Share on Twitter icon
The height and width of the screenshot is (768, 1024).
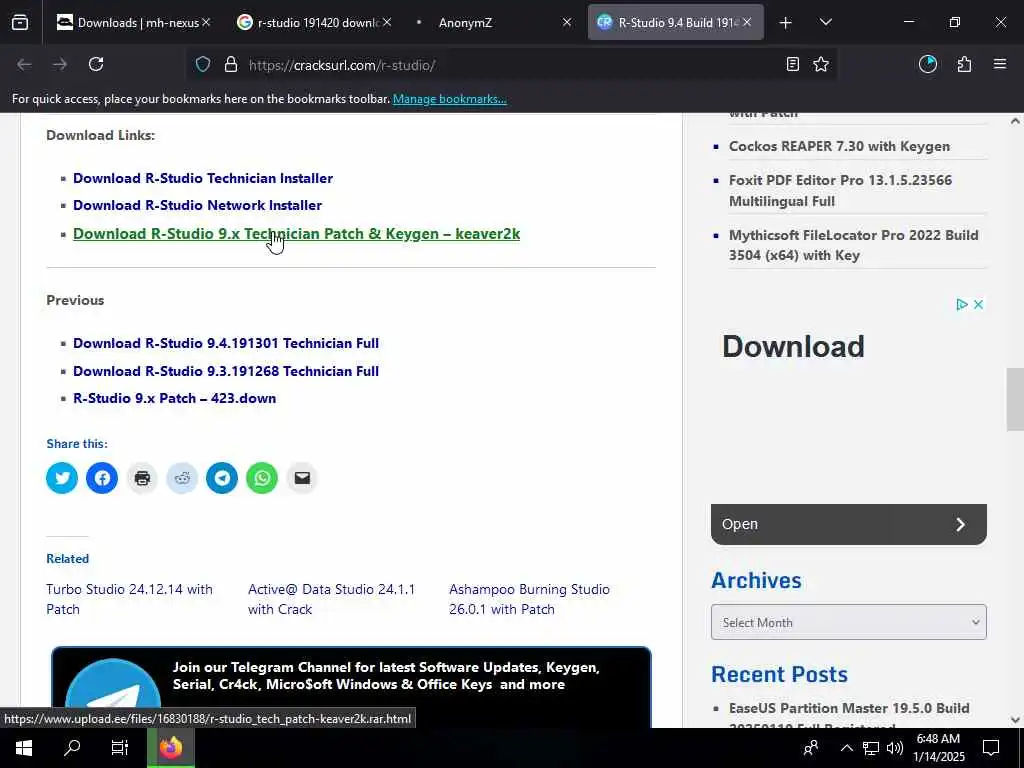click(x=62, y=478)
